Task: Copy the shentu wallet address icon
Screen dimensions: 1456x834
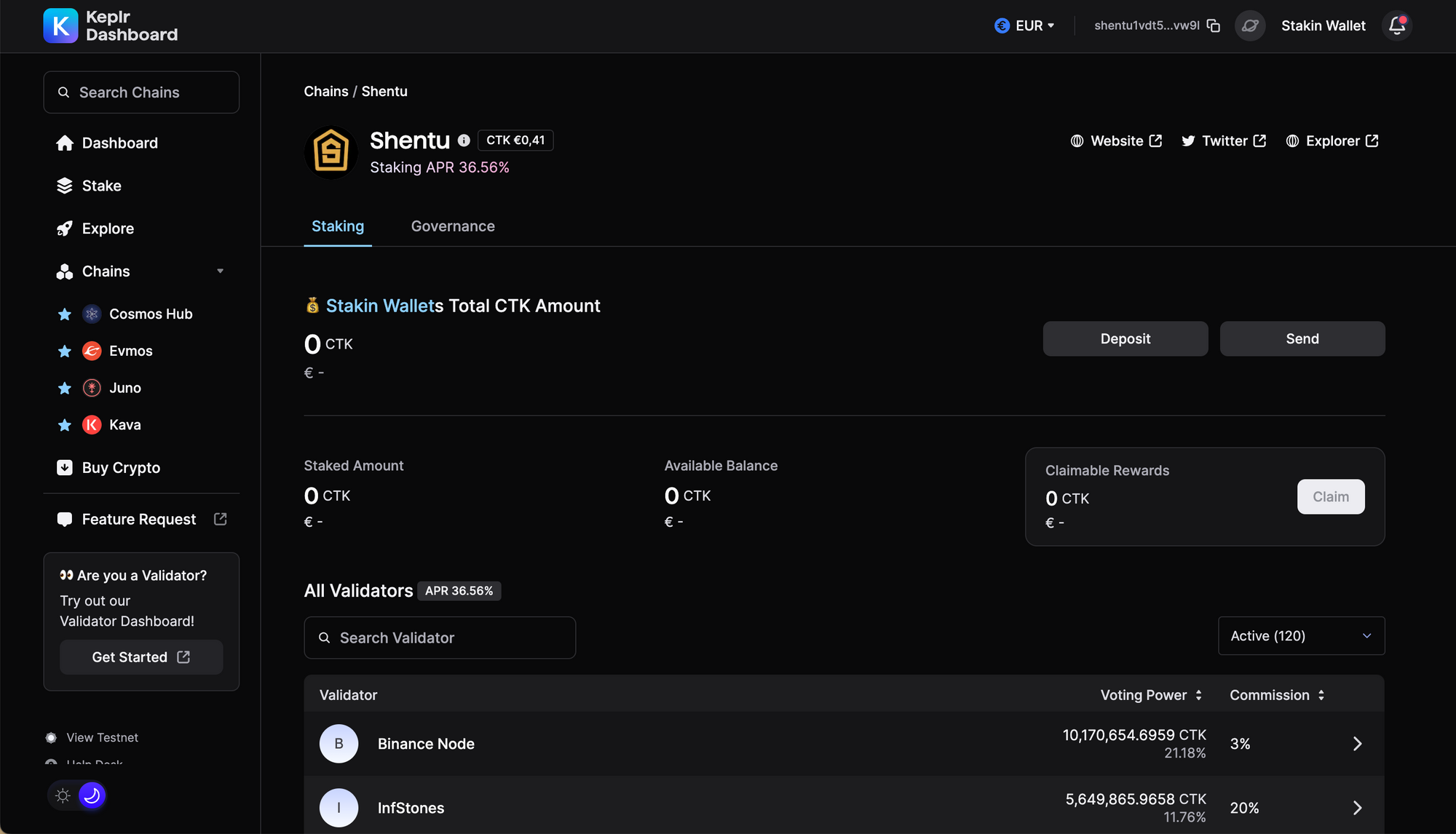Action: click(x=1213, y=25)
